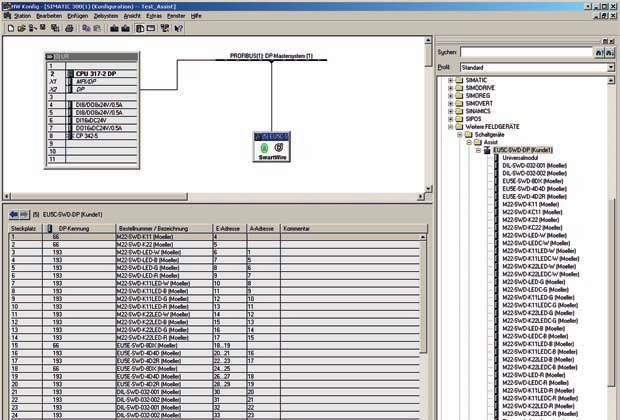The width and height of the screenshot is (620, 420).
Task: Open the Bearbeiten menu
Action: pyautogui.click(x=49, y=16)
